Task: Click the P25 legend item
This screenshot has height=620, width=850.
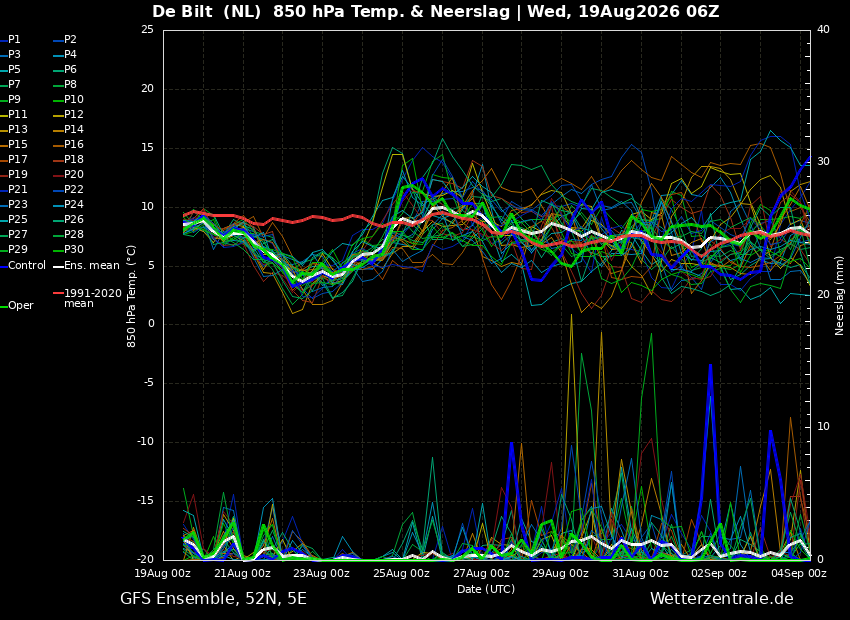Action: click(x=14, y=219)
